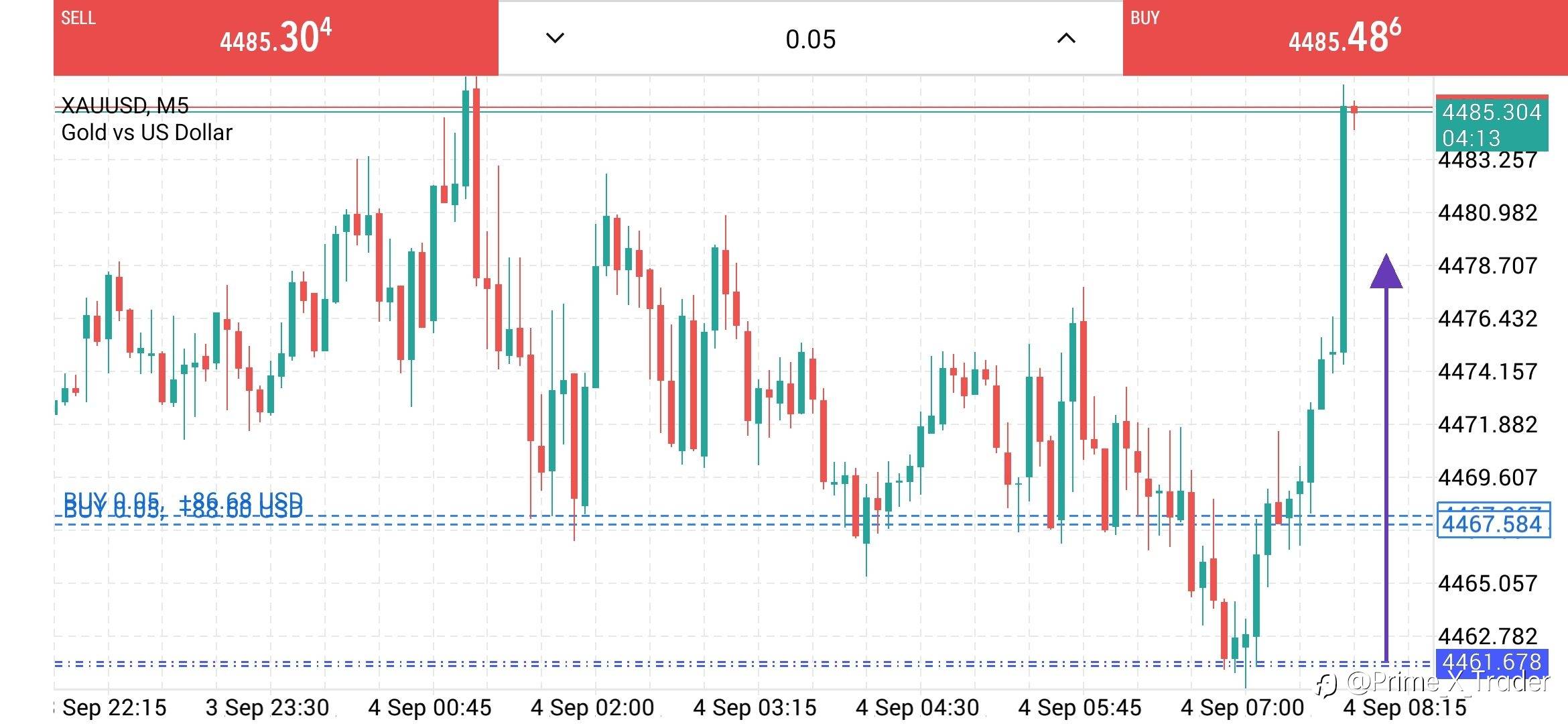Decrease lot size with the down chevron
Screen dimensions: 1568x724
click(556, 38)
